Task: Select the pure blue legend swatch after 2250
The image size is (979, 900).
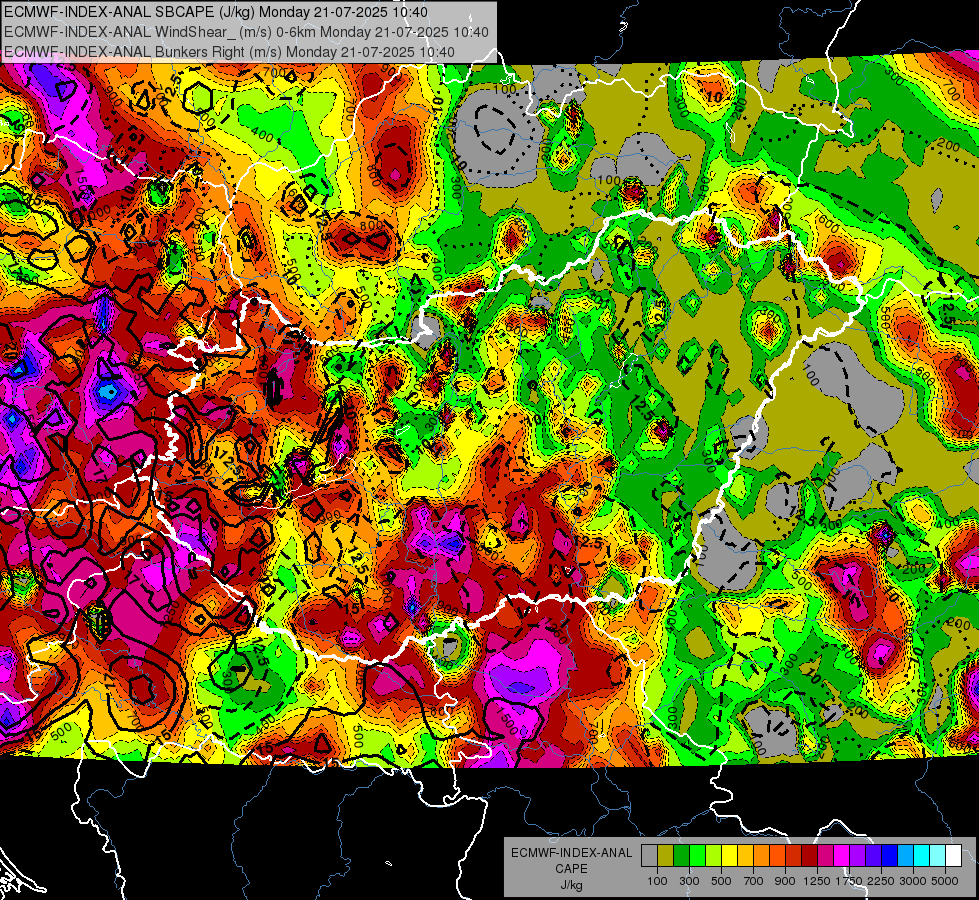Action: (890, 856)
